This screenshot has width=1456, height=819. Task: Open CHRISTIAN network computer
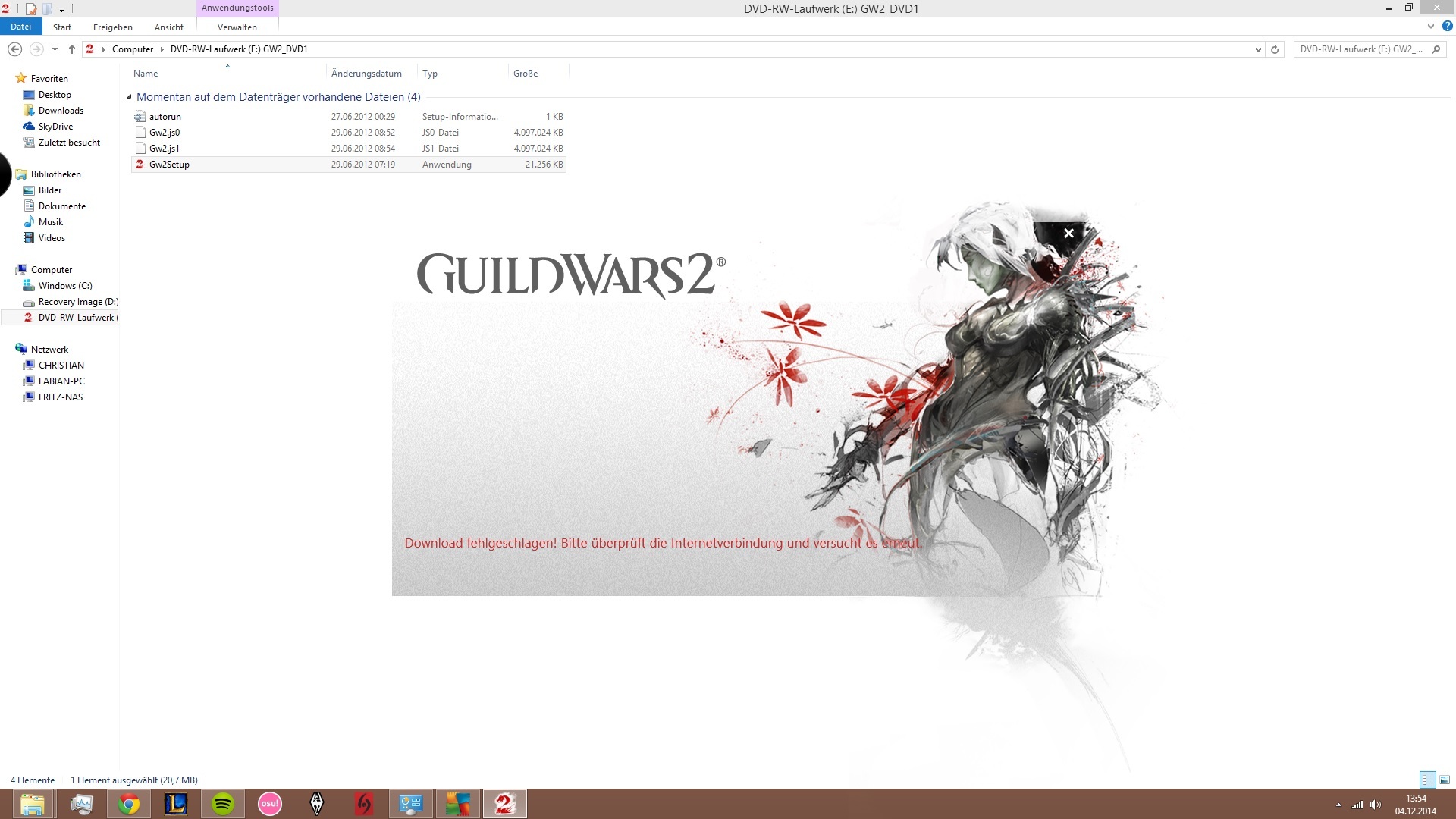61,366
